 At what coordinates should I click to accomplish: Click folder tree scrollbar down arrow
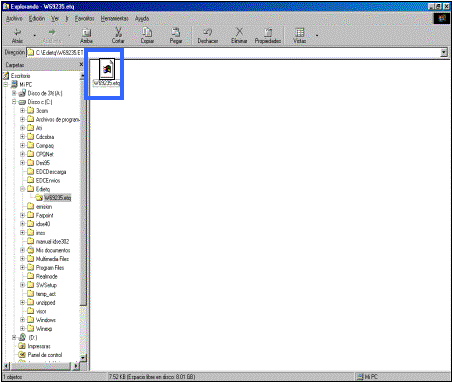coord(83,358)
